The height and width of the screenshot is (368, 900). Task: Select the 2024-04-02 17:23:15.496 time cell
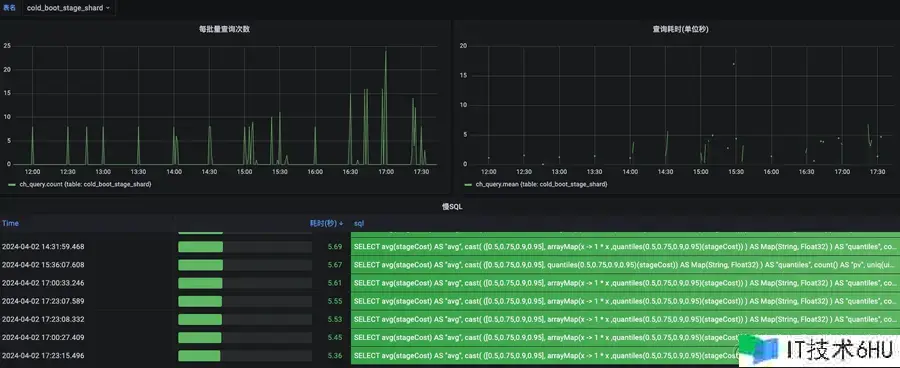coord(43,356)
